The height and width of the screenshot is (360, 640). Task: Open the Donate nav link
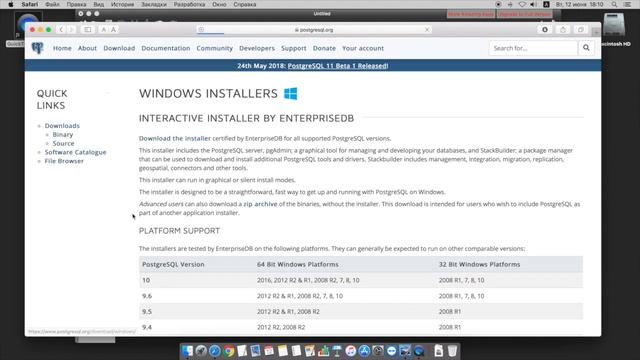coord(324,48)
